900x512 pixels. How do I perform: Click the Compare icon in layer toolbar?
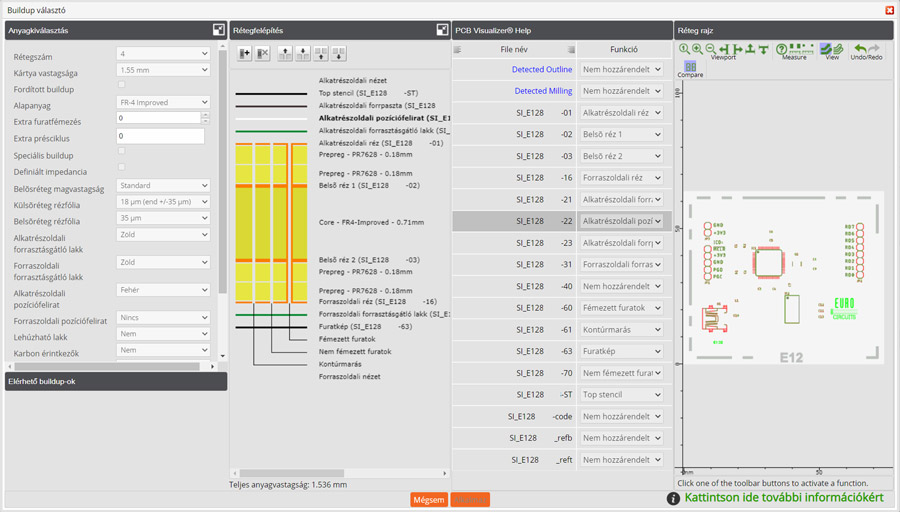tap(690, 68)
